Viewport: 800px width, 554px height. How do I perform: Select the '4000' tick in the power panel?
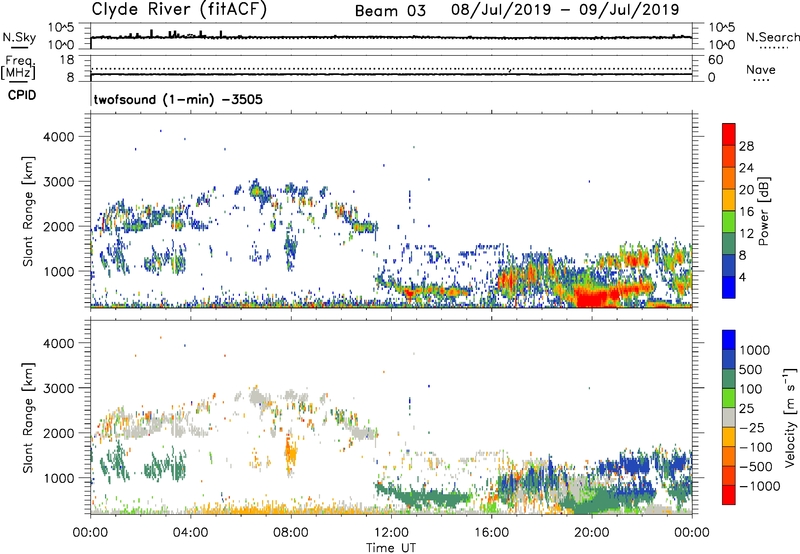(x=58, y=137)
